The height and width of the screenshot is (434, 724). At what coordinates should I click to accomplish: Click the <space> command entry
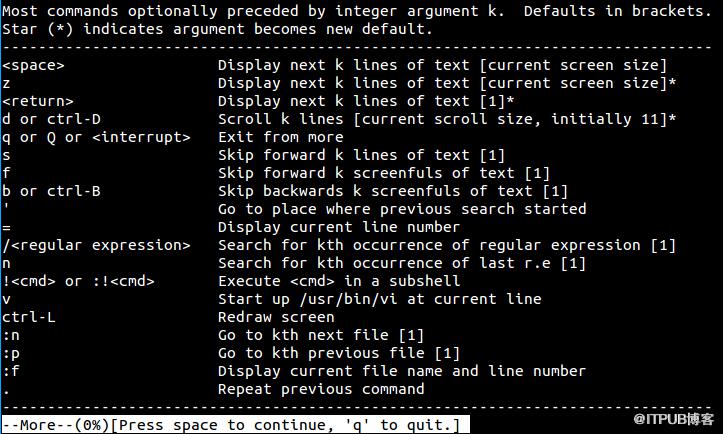point(33,65)
